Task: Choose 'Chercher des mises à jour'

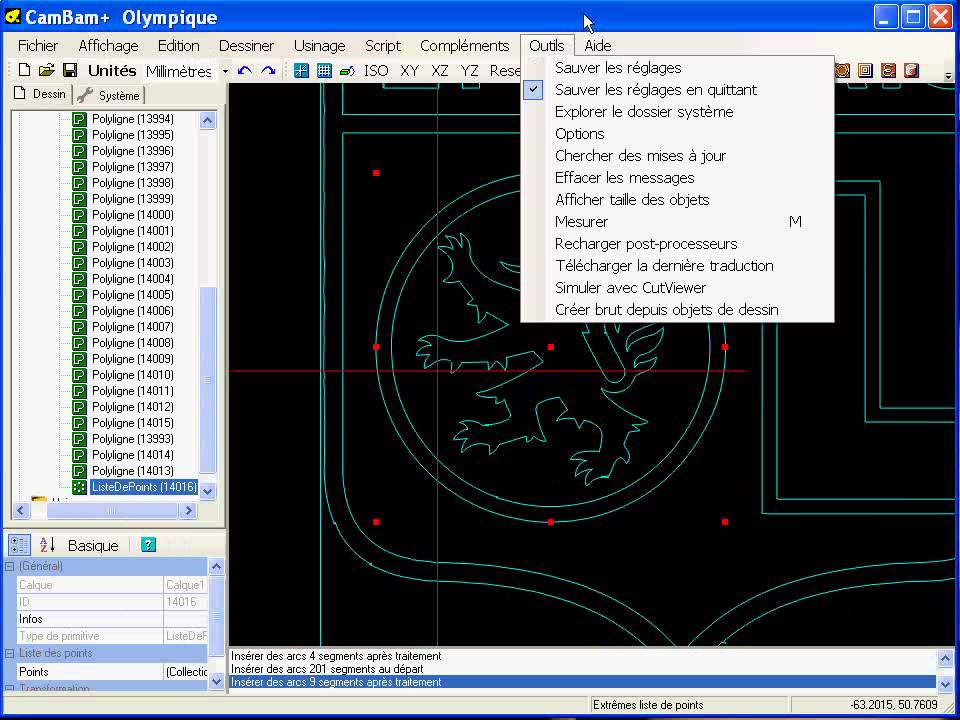Action: click(x=678, y=156)
